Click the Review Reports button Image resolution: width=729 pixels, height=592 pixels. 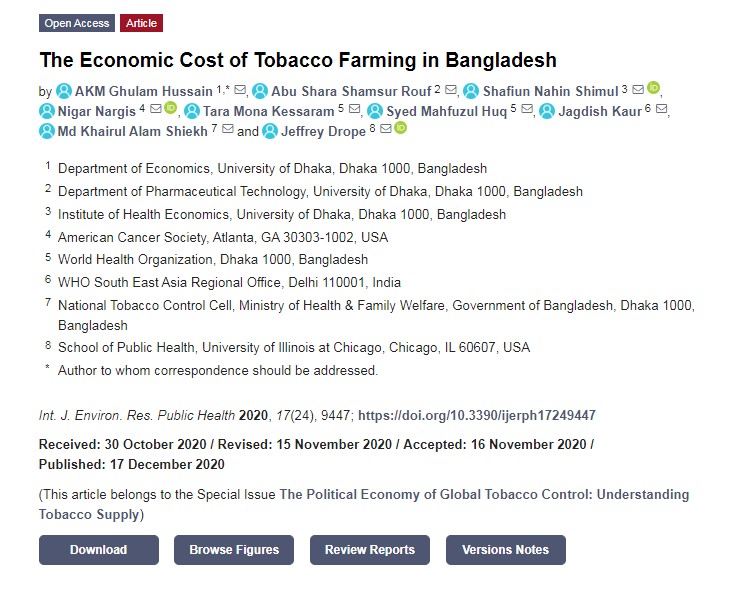click(369, 550)
